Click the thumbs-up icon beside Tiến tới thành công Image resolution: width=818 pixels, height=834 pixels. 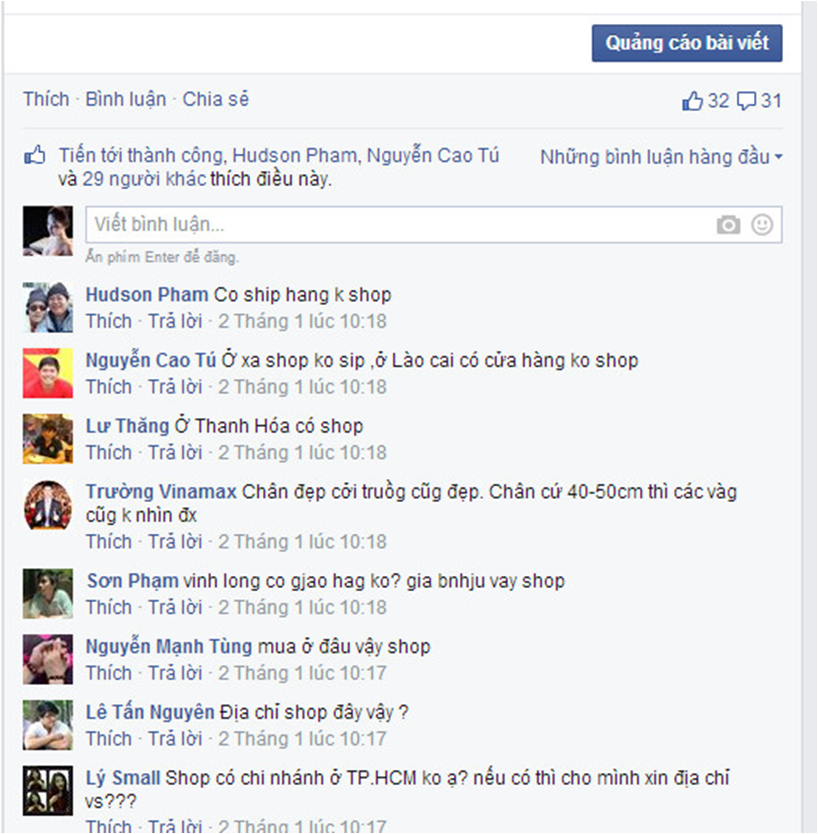(35, 155)
